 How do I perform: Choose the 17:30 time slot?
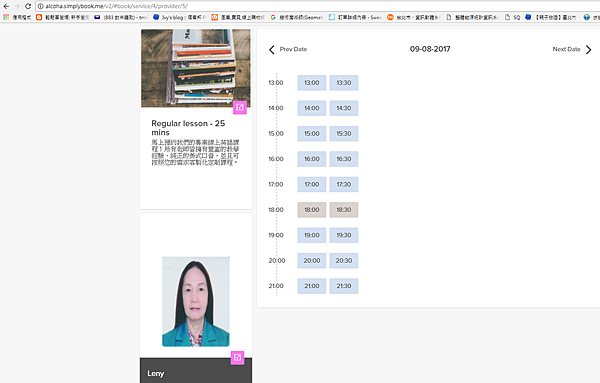[344, 184]
